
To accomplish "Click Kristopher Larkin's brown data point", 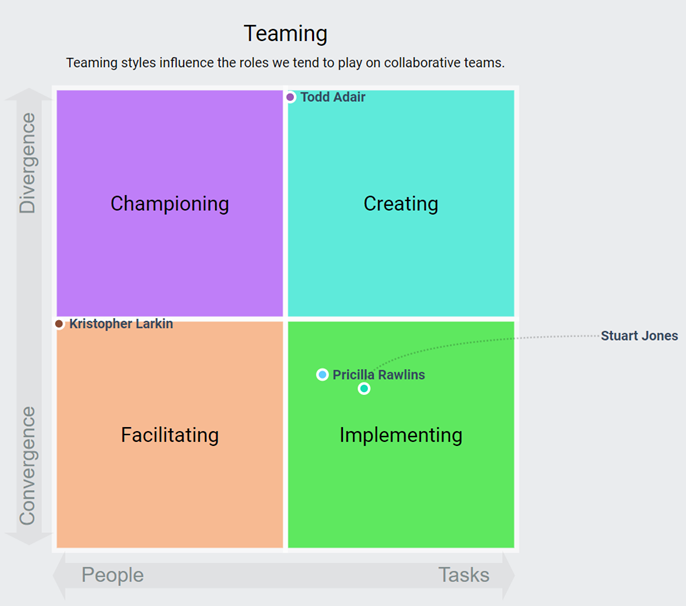I will coord(59,324).
